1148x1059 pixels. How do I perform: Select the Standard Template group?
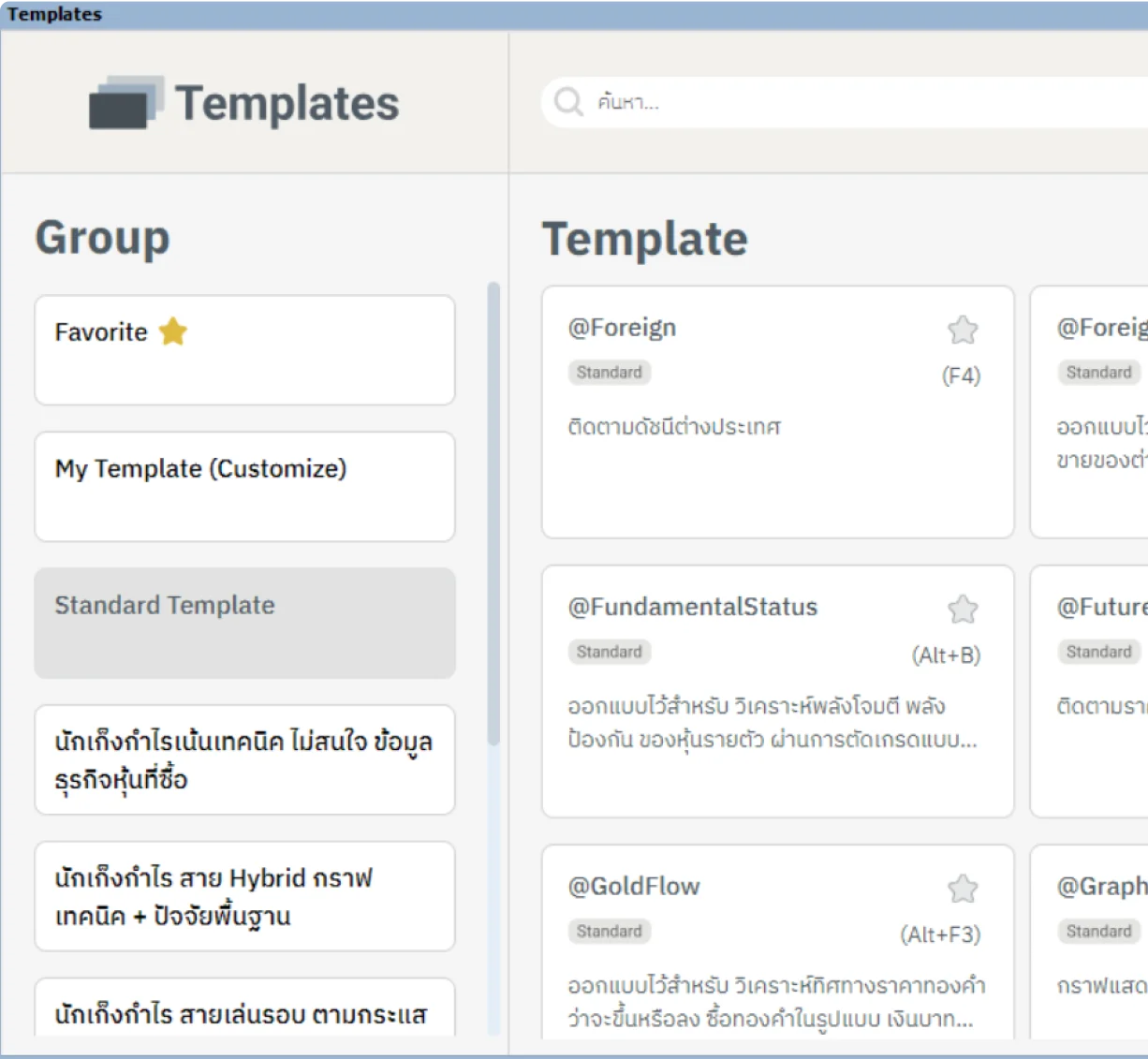tap(244, 623)
